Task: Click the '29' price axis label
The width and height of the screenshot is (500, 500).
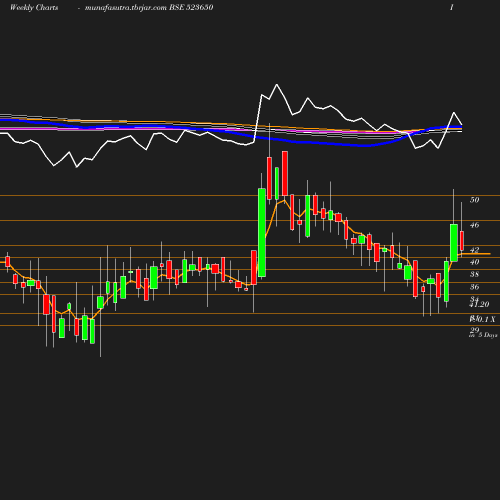Action: (474, 330)
